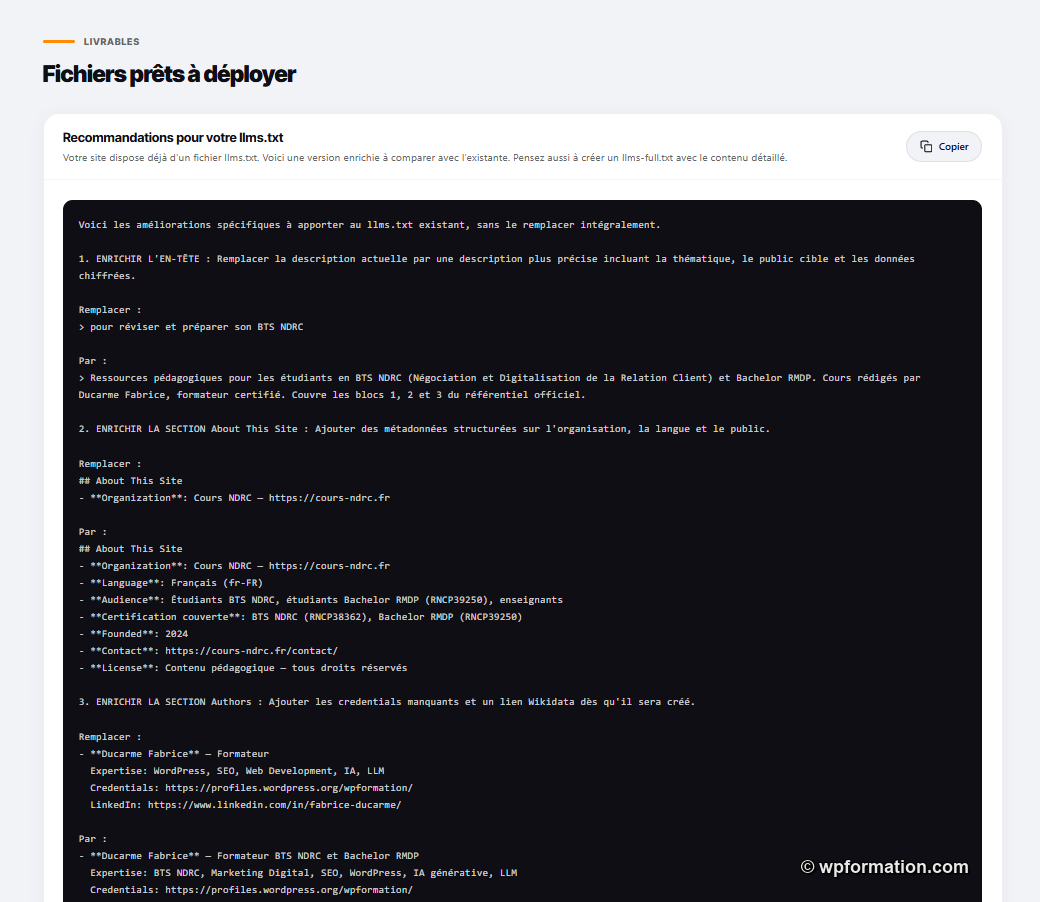Click 'Expertise: WordPress, SEO, Web Development' line
This screenshot has width=1040, height=902.
coord(237,771)
